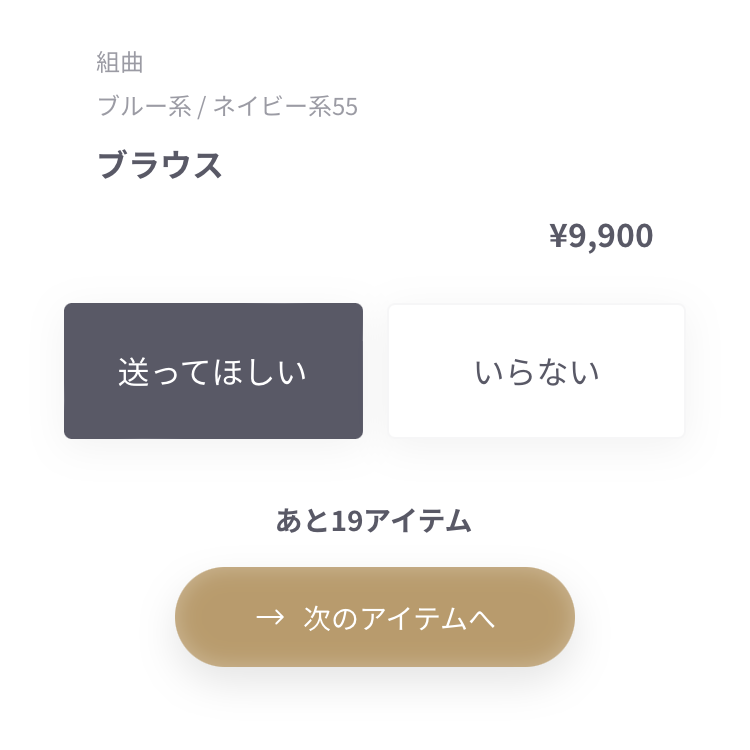Click the 組曲 brand name
This screenshot has height=750, width=750.
click(x=120, y=63)
